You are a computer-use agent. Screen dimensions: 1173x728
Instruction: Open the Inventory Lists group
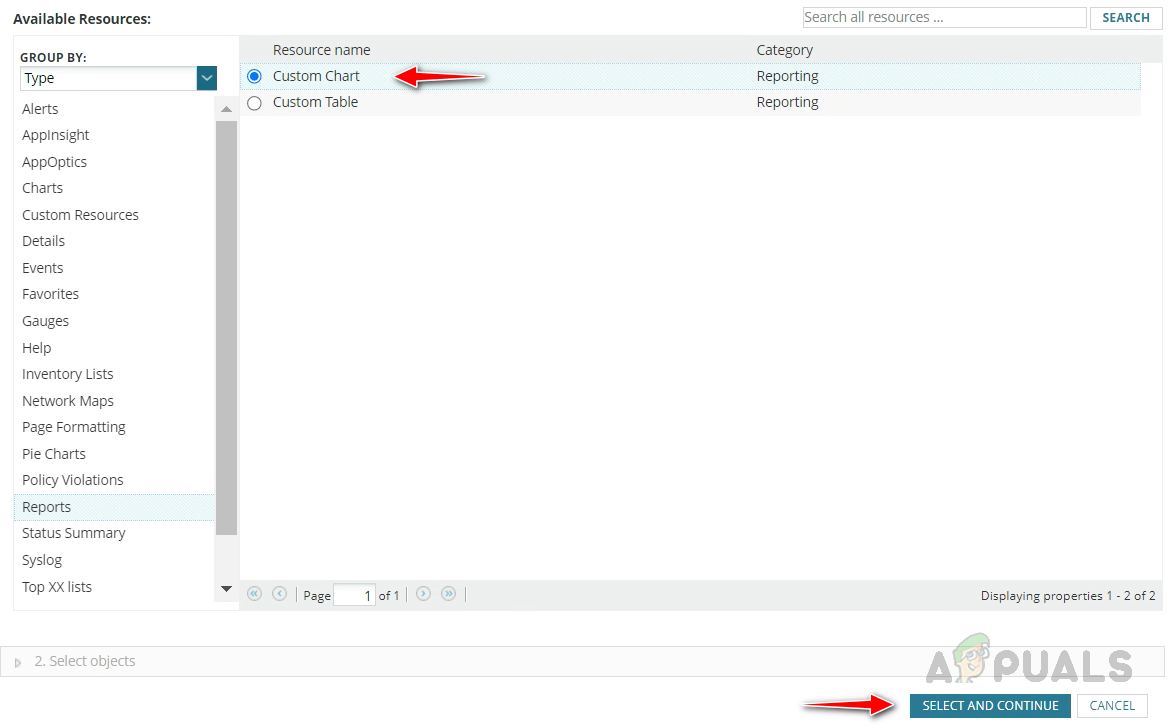pyautogui.click(x=68, y=375)
